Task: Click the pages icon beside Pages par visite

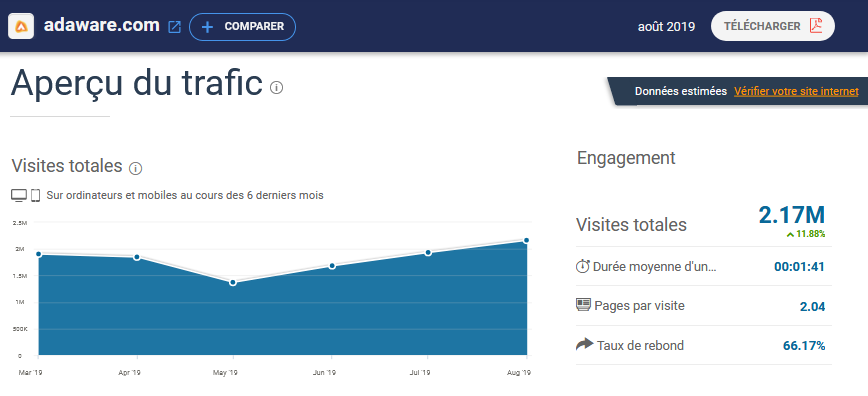Action: [x=583, y=305]
